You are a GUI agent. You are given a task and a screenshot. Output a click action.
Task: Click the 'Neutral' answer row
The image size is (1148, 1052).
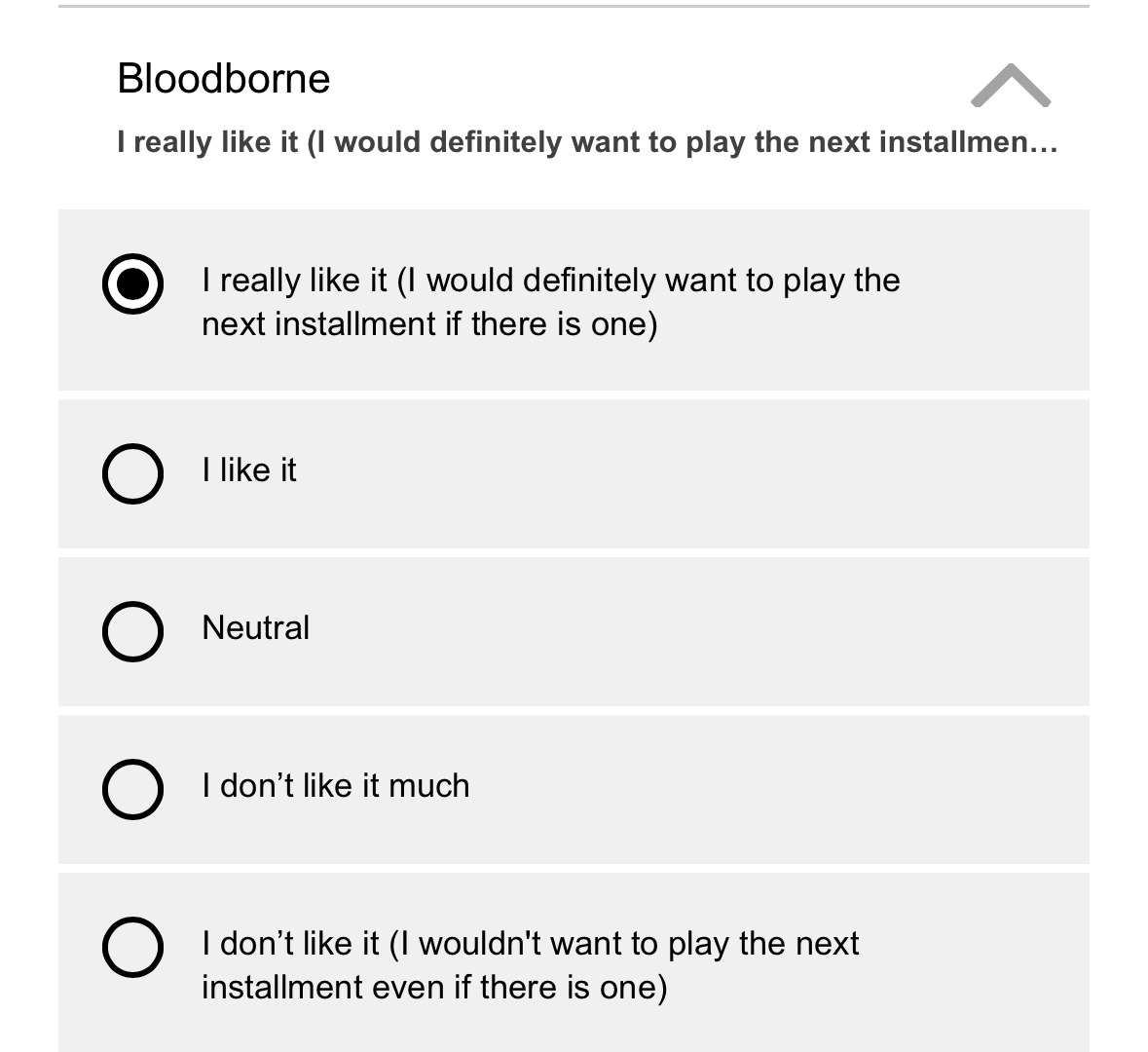pos(574,630)
